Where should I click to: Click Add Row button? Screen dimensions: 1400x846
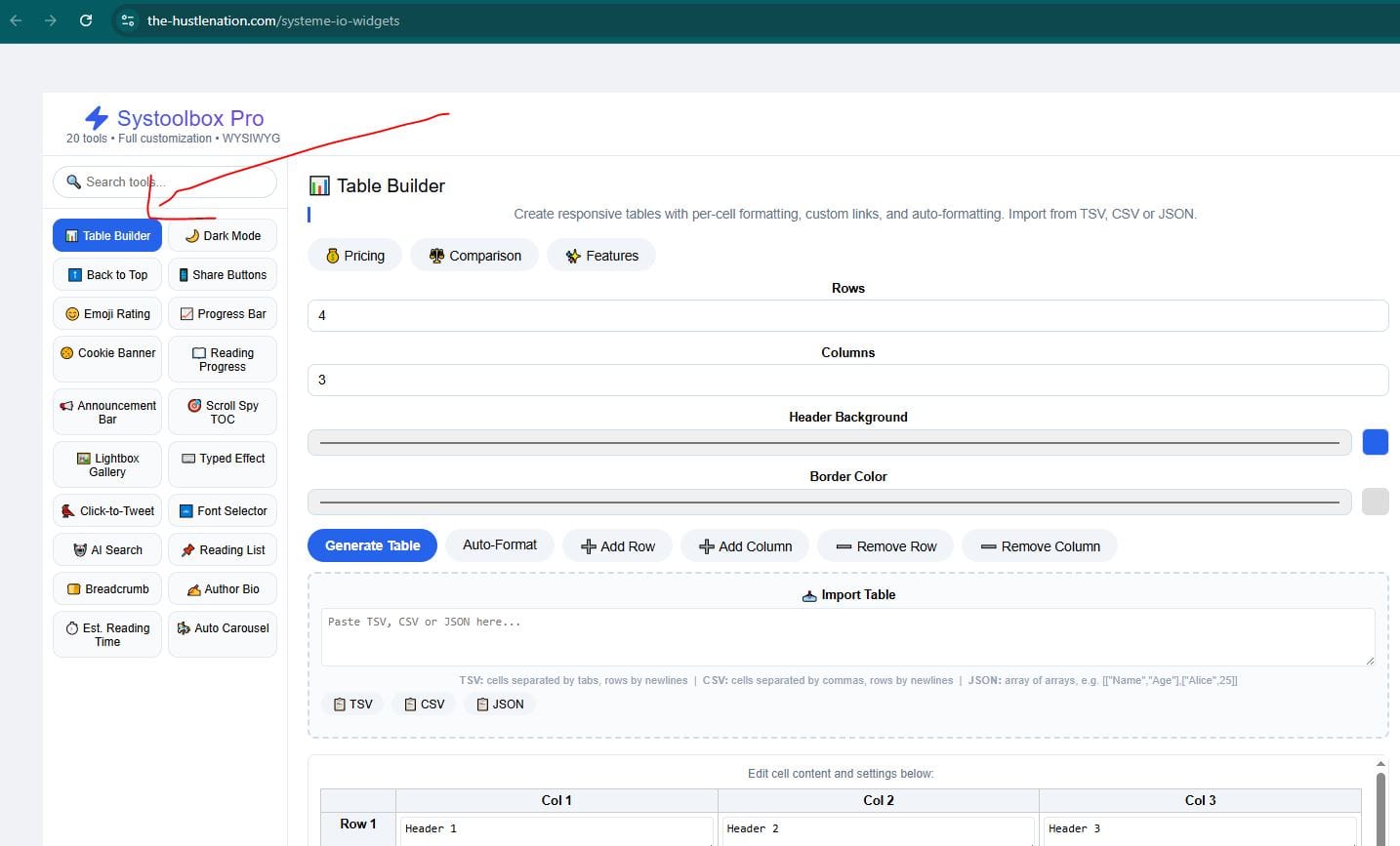click(x=617, y=546)
